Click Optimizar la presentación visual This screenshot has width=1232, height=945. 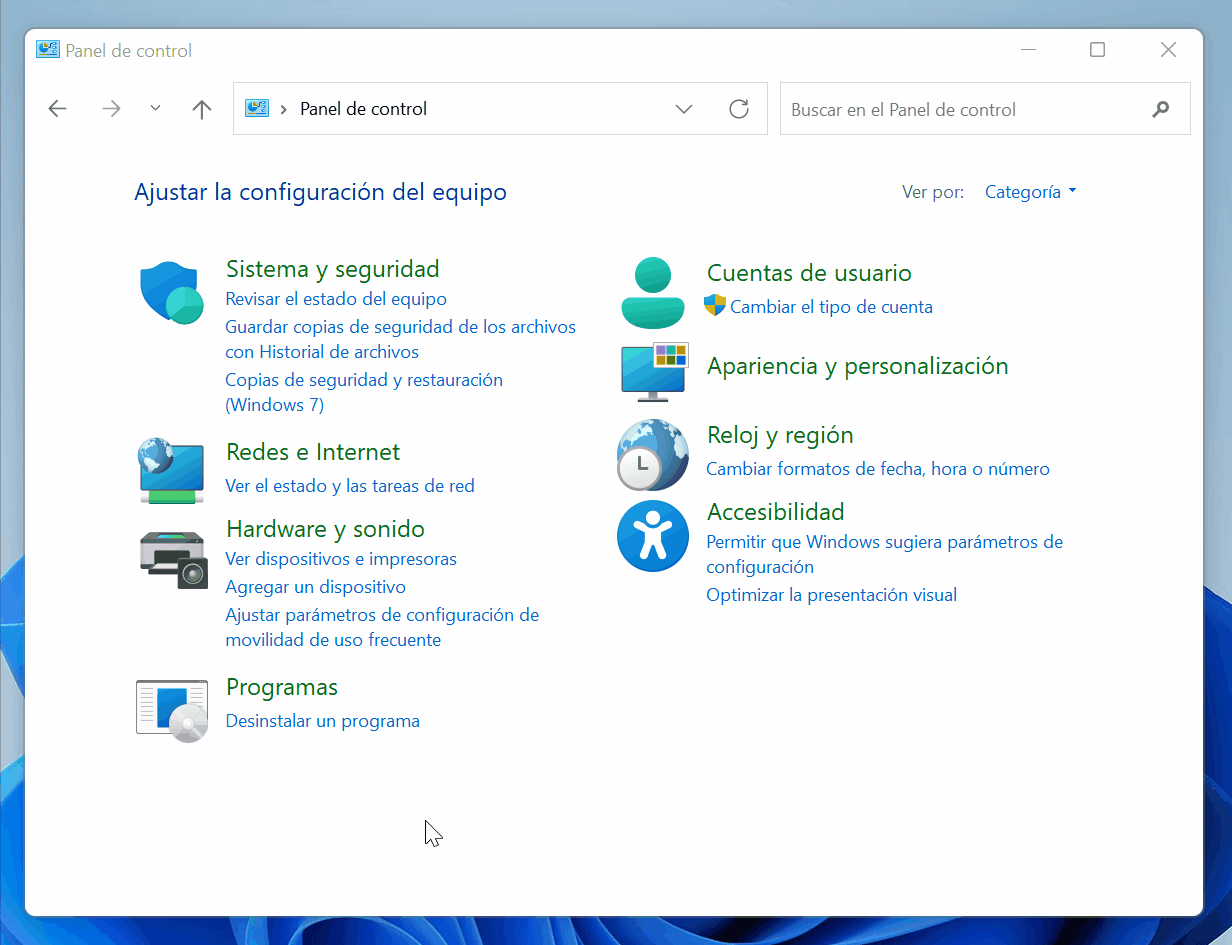tap(831, 595)
